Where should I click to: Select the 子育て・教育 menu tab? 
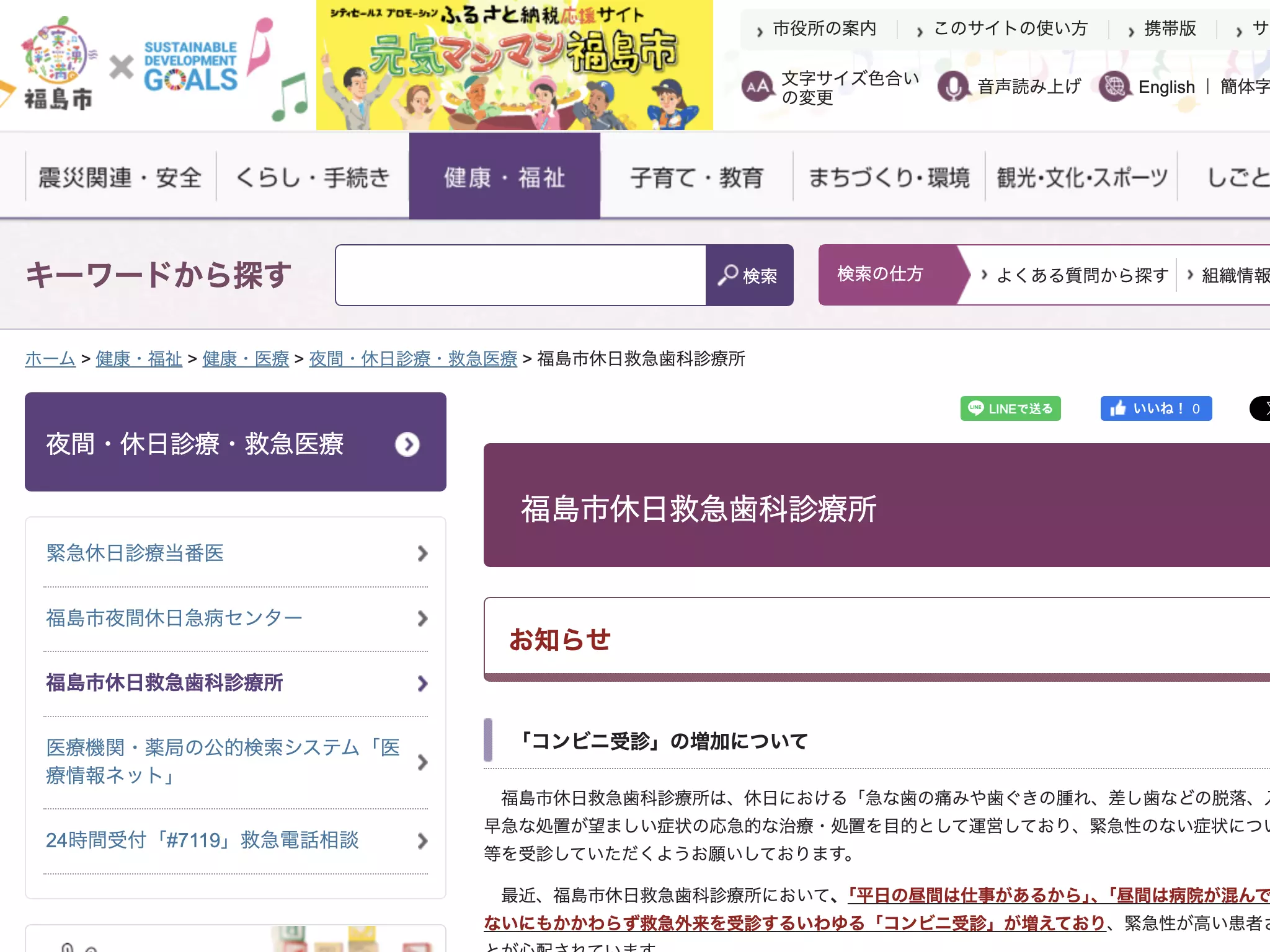point(696,178)
